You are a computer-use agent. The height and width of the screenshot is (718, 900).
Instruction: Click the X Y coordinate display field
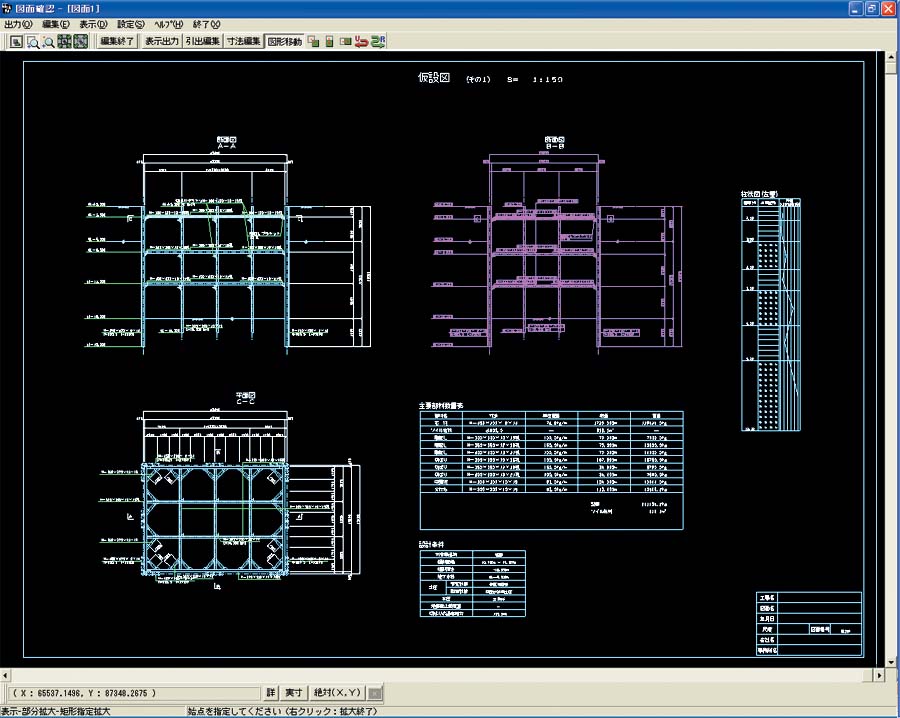pyautogui.click(x=134, y=693)
